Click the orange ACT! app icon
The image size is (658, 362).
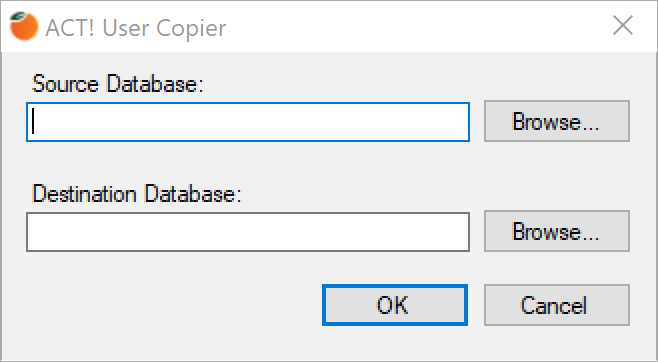point(24,26)
